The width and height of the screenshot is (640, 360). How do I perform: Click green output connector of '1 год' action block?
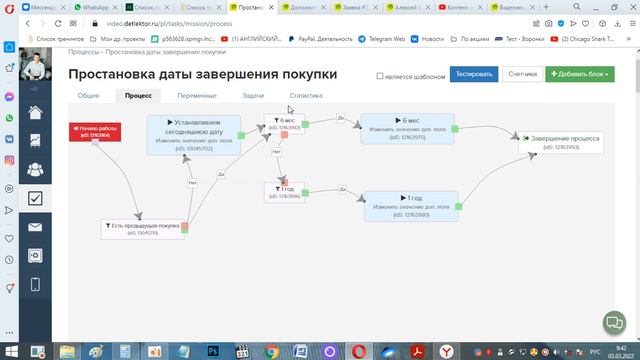[x=458, y=207]
